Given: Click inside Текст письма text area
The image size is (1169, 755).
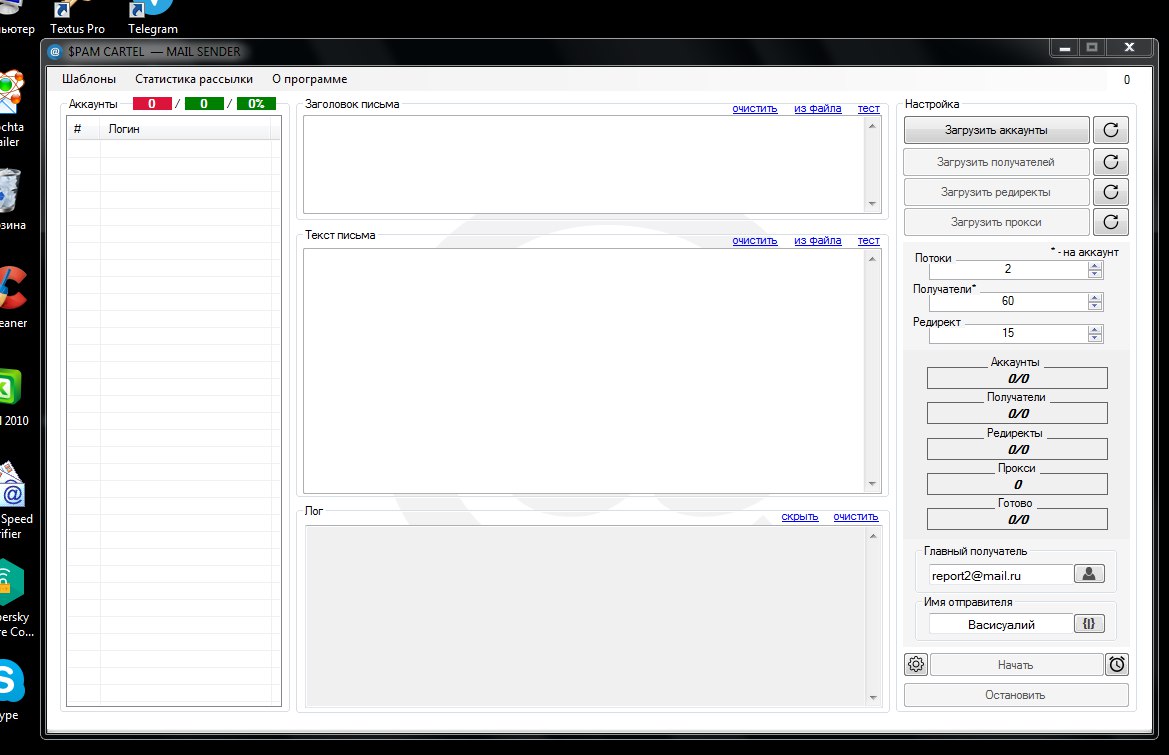Looking at the screenshot, I should click(x=584, y=370).
